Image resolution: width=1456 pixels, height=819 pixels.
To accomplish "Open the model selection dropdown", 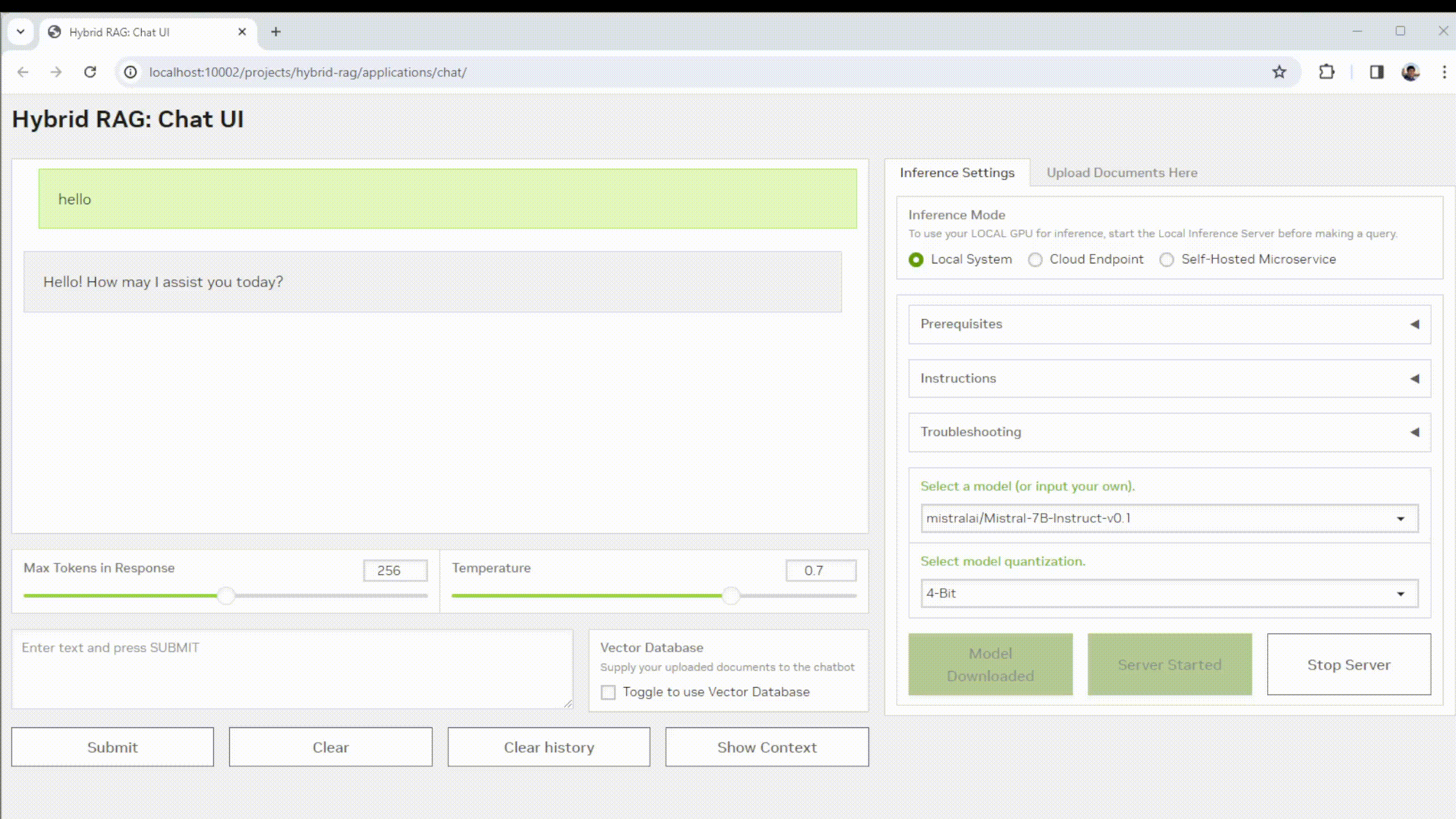I will [1169, 518].
